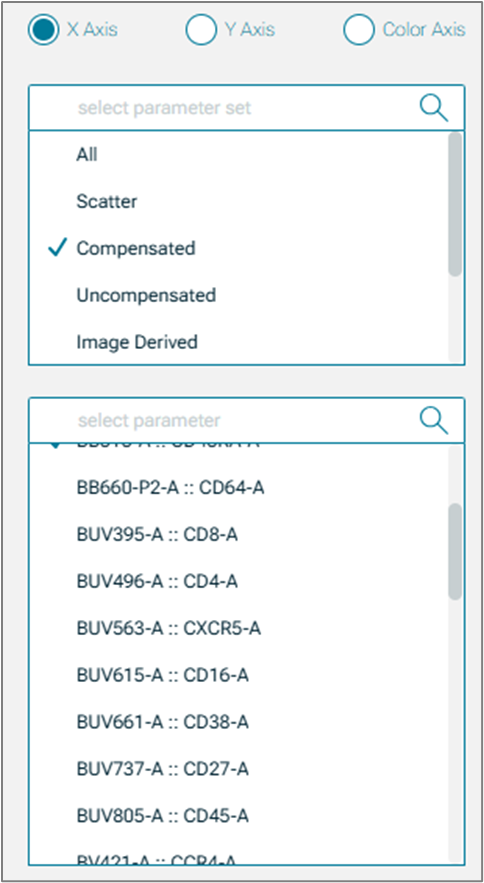Click the parameter set list scrollbar
This screenshot has height=883, width=484.
455,248
